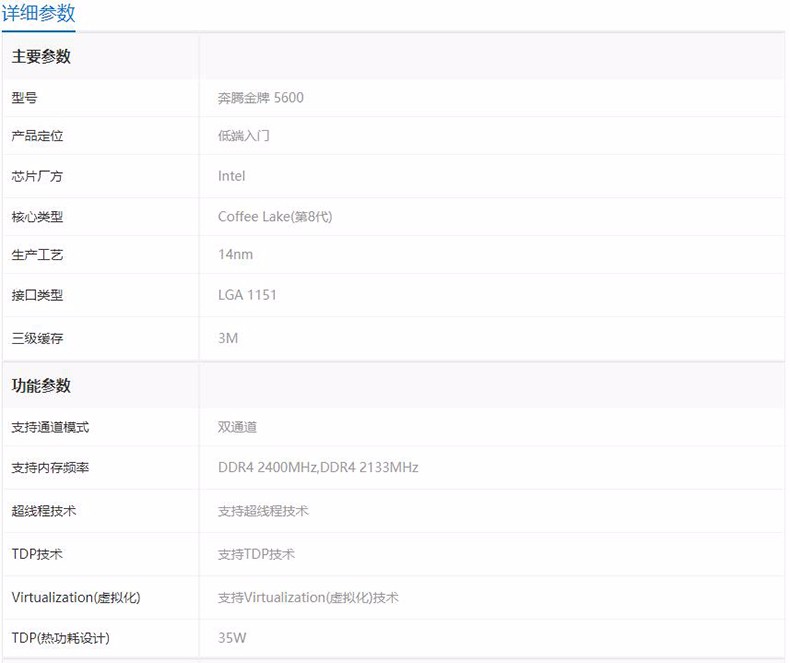Select the 支持超线程技术 value
Image resolution: width=790 pixels, height=663 pixels.
tap(263, 511)
